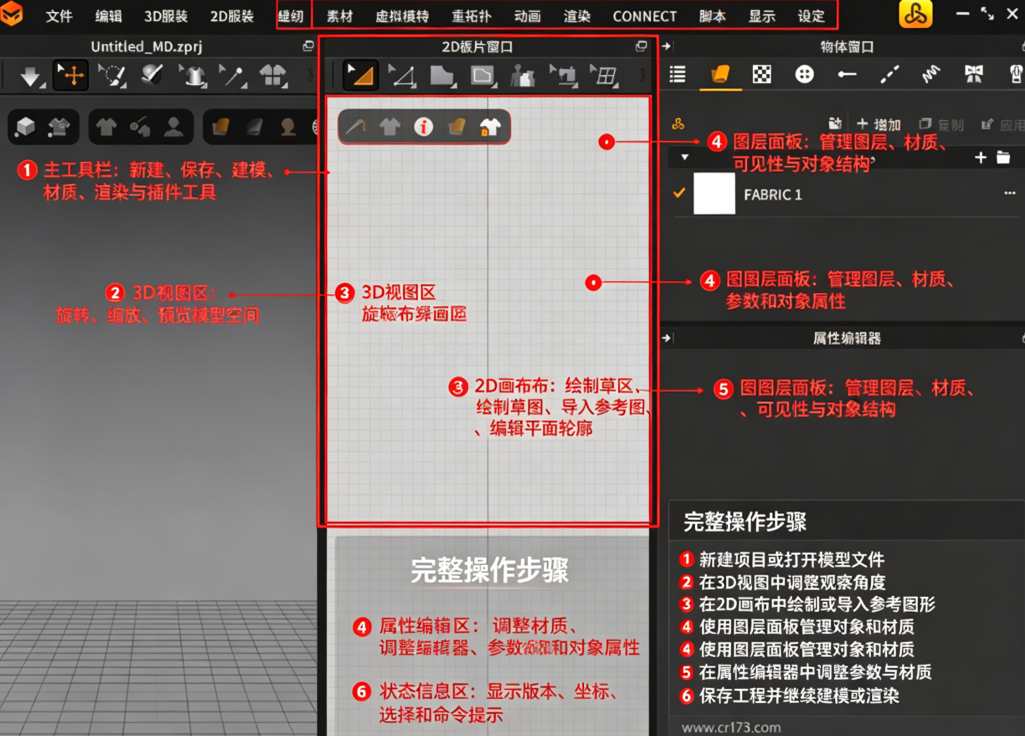Switch to the Topstitch dashed-line tab

(x=890, y=75)
